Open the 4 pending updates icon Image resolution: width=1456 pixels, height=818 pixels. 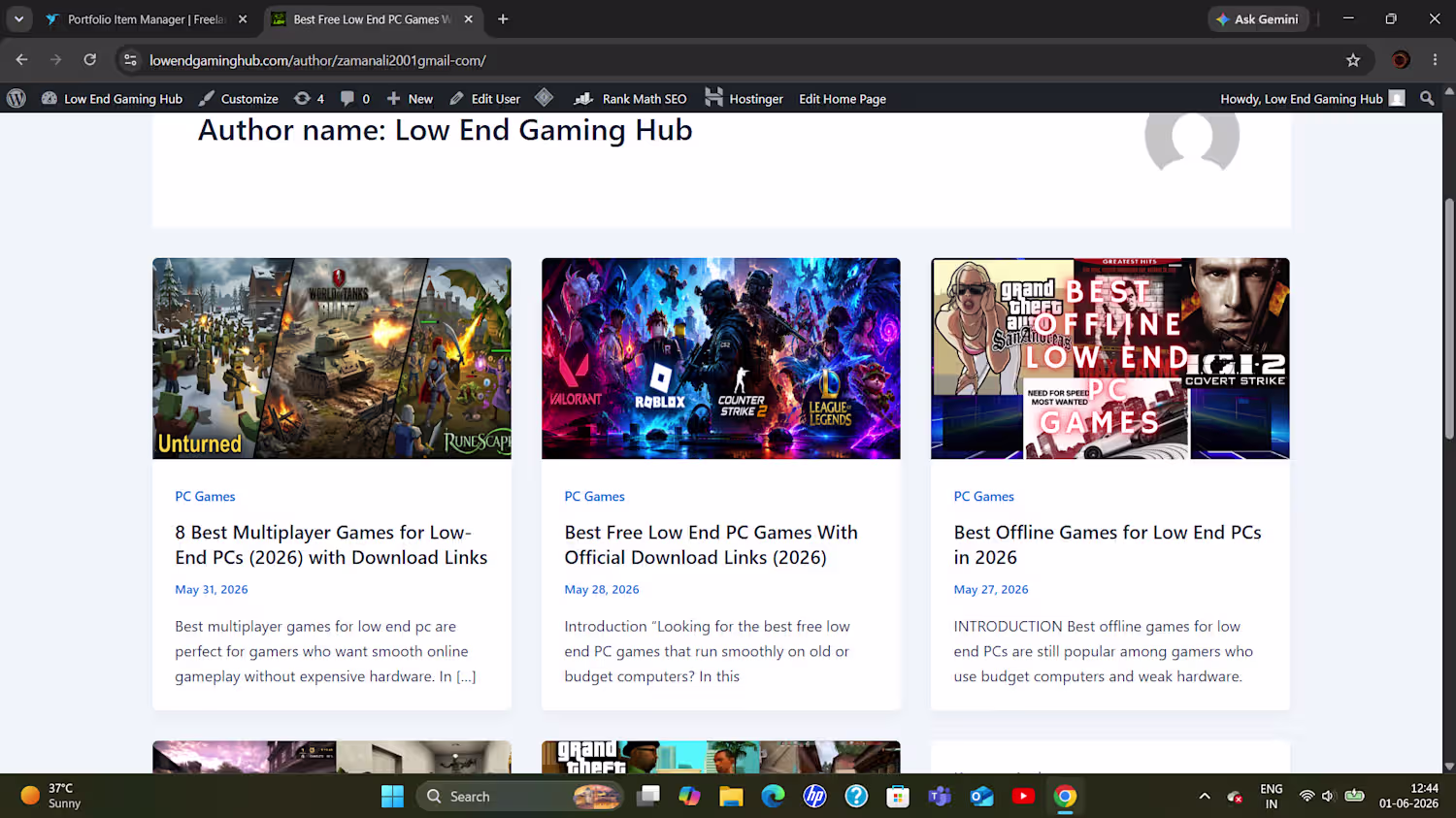309,99
